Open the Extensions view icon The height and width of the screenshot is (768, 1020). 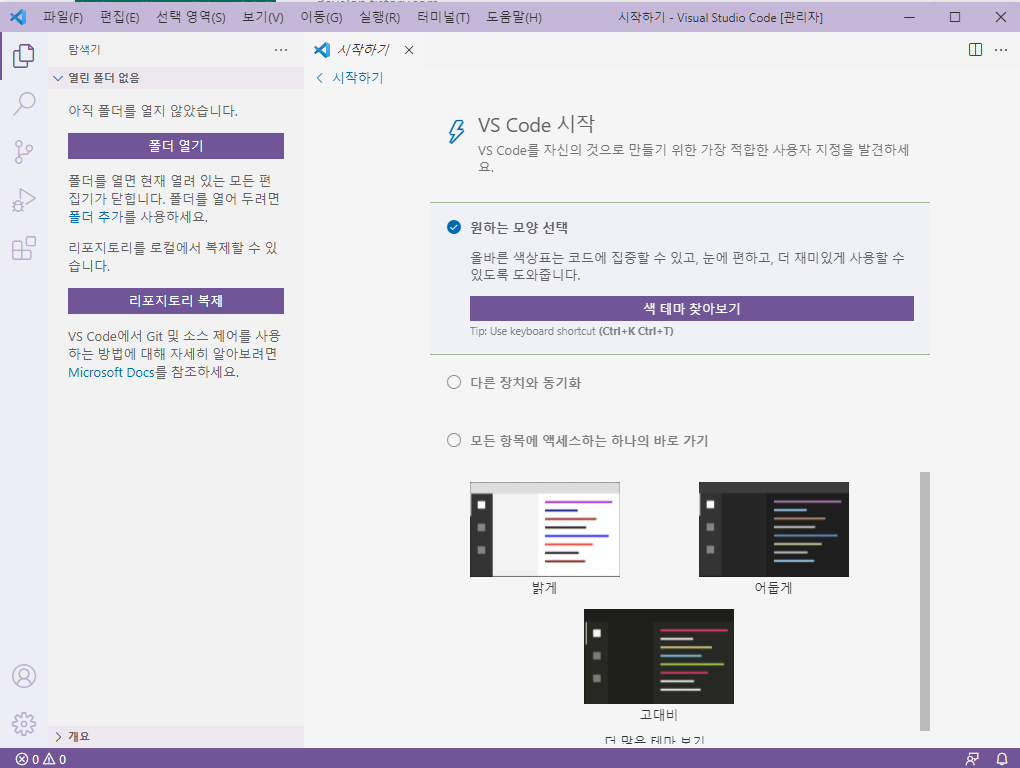pyautogui.click(x=23, y=248)
